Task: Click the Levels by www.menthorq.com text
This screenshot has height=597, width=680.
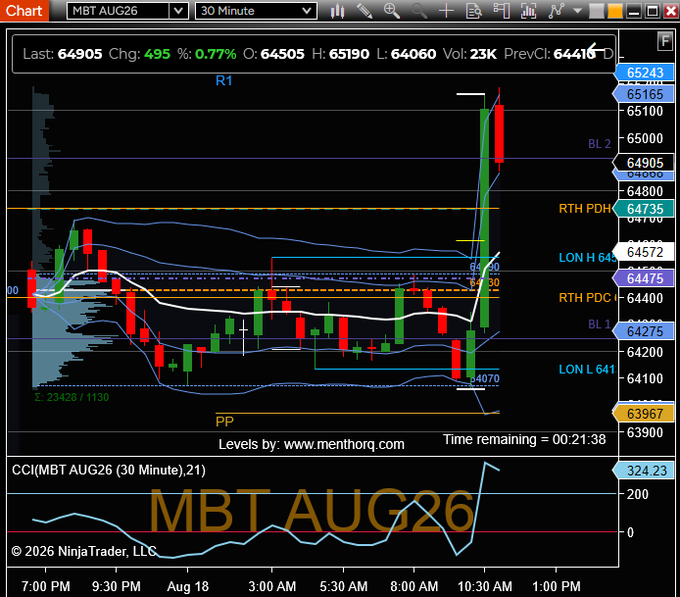Action: [311, 444]
